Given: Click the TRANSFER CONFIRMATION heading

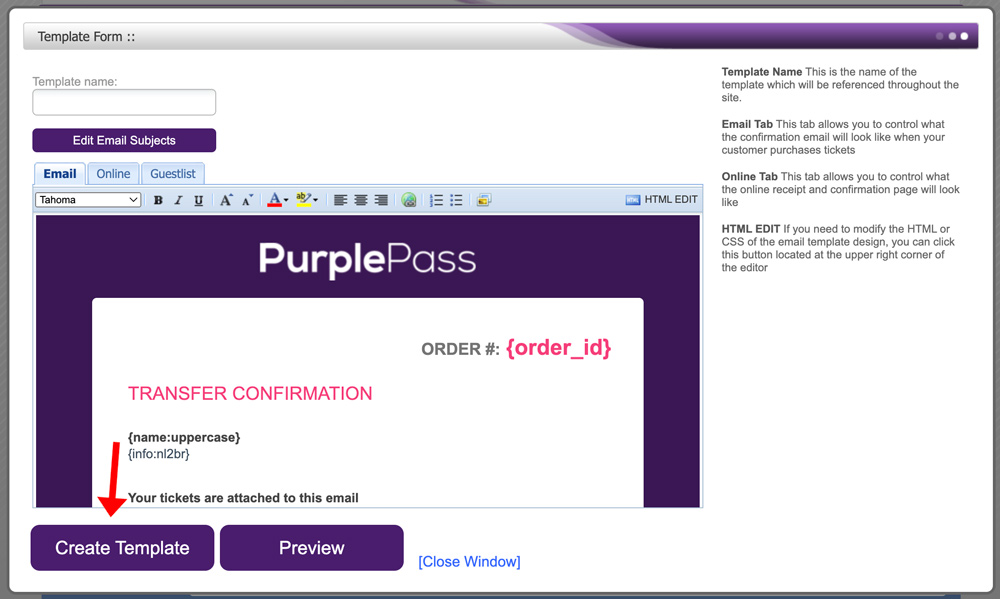Looking at the screenshot, I should 250,394.
